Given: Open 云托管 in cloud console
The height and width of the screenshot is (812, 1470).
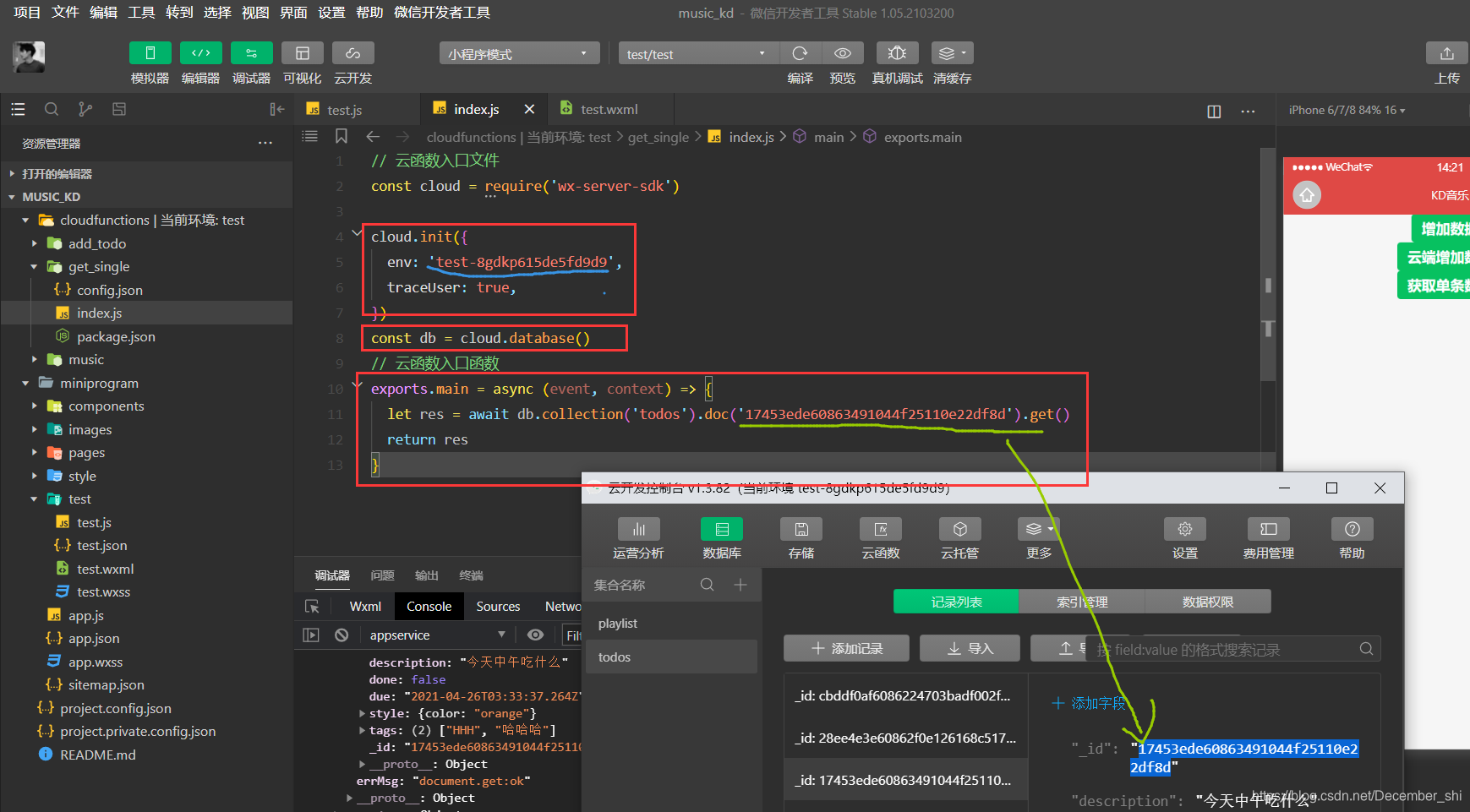Looking at the screenshot, I should tap(960, 539).
